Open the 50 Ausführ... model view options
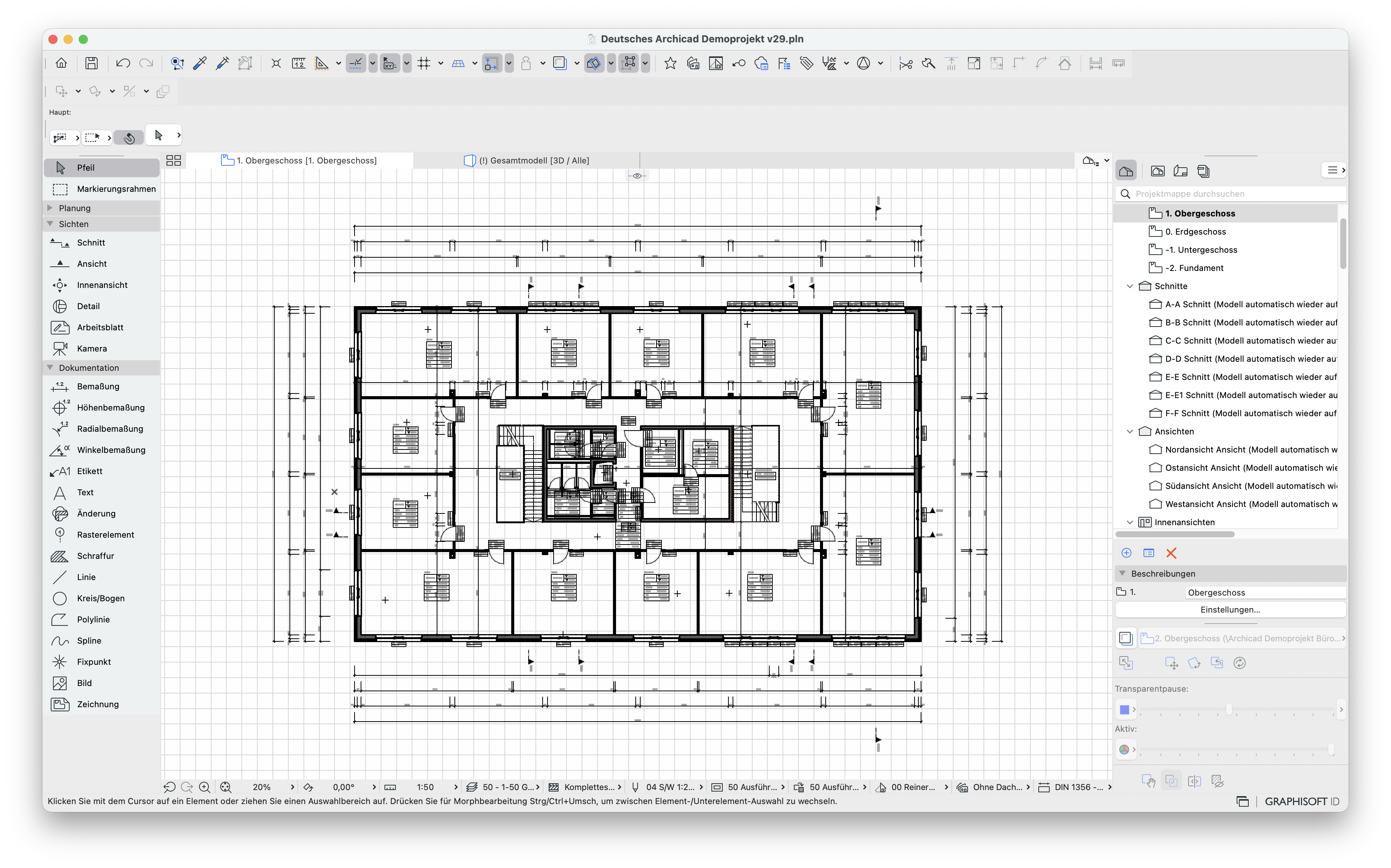The height and width of the screenshot is (868, 1391). [748, 787]
